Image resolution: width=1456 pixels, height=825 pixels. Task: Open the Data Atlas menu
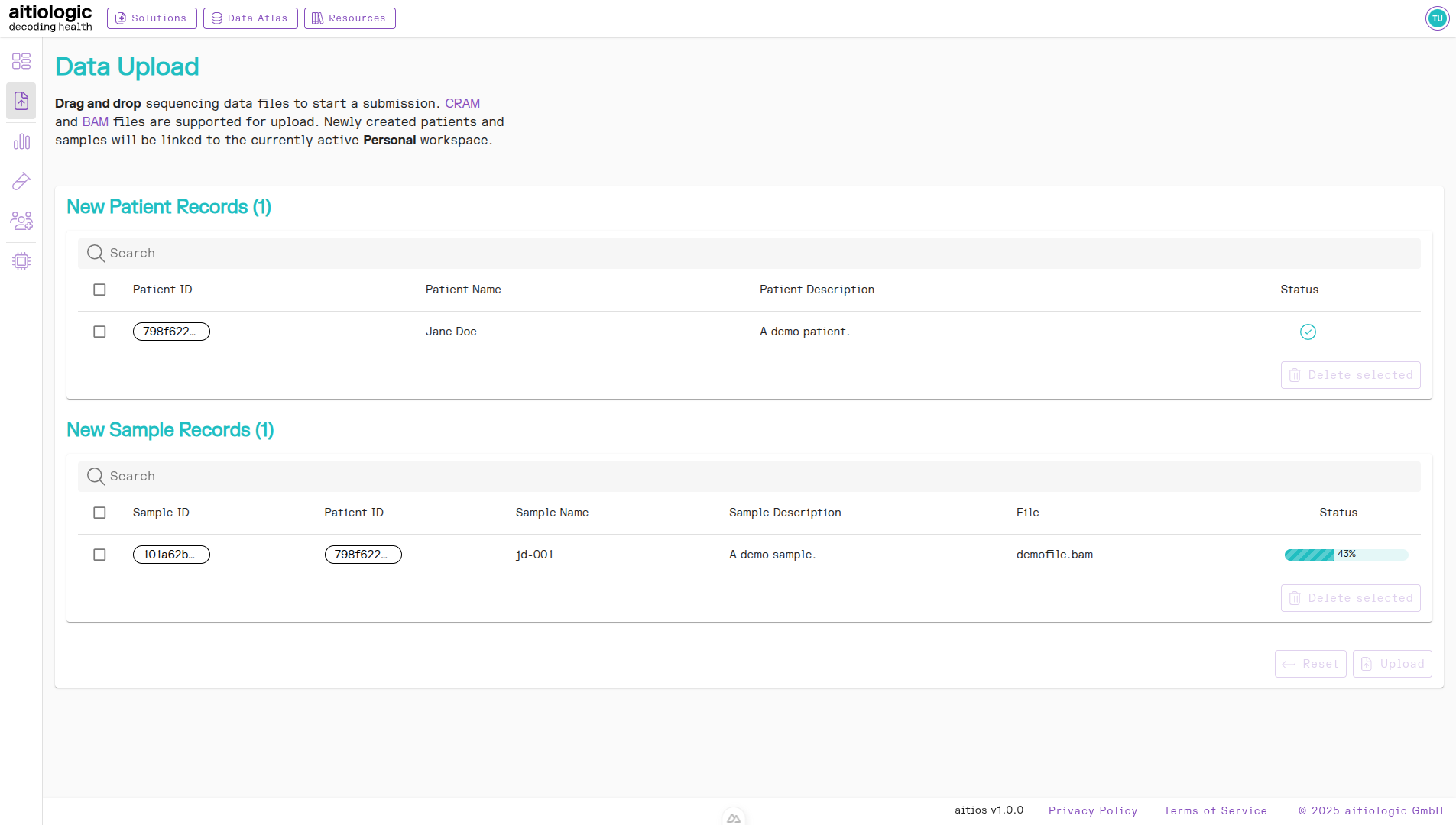(x=250, y=18)
